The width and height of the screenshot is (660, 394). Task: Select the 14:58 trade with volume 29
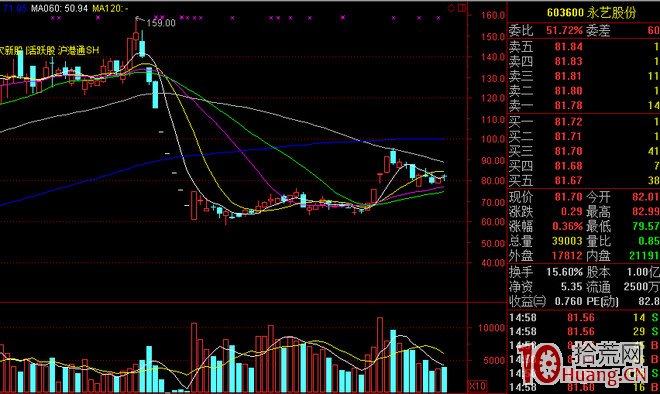(584, 332)
